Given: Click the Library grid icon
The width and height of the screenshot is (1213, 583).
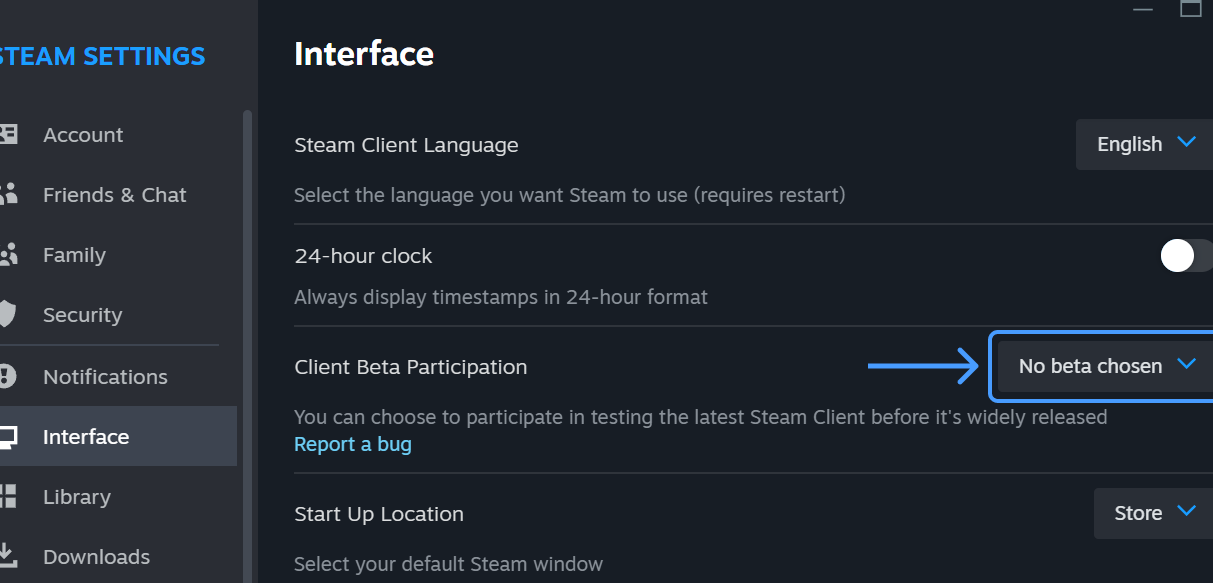Looking at the screenshot, I should point(8,497).
